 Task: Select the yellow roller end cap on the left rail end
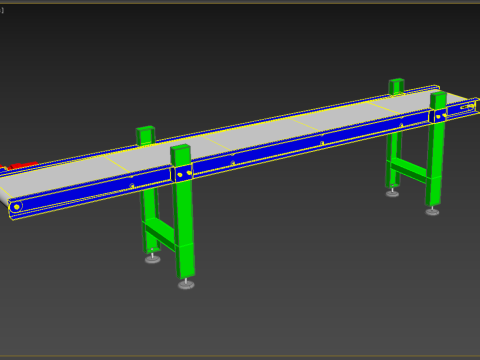coord(16,207)
